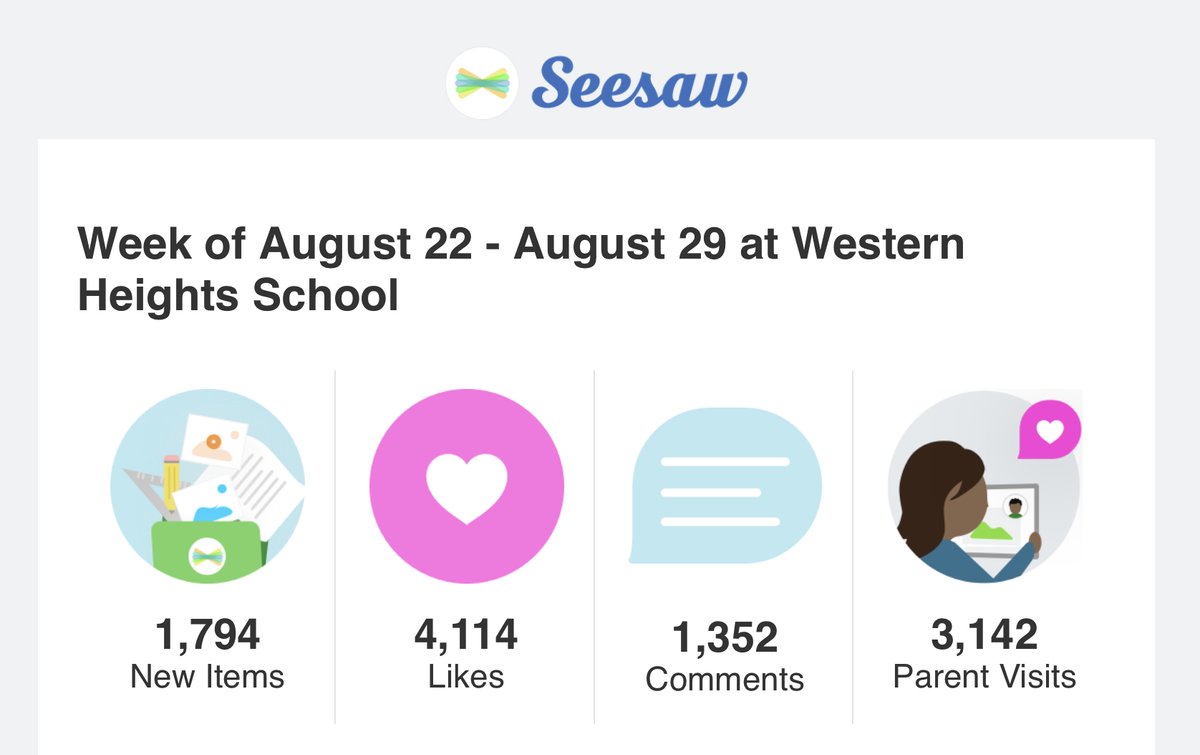Click the Likes label
The width and height of the screenshot is (1200, 755).
click(466, 677)
